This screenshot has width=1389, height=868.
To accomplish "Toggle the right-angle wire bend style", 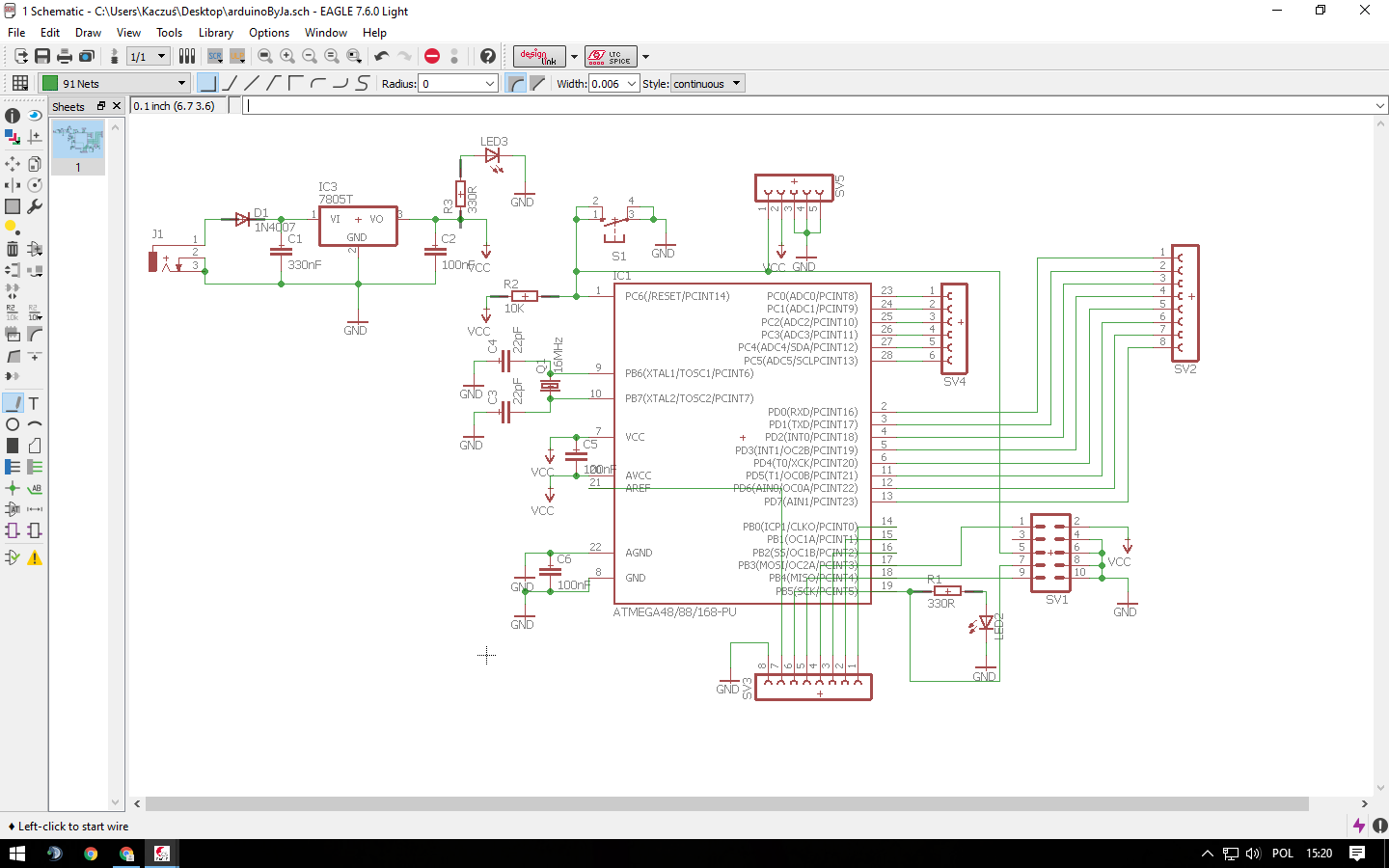I will click(207, 84).
